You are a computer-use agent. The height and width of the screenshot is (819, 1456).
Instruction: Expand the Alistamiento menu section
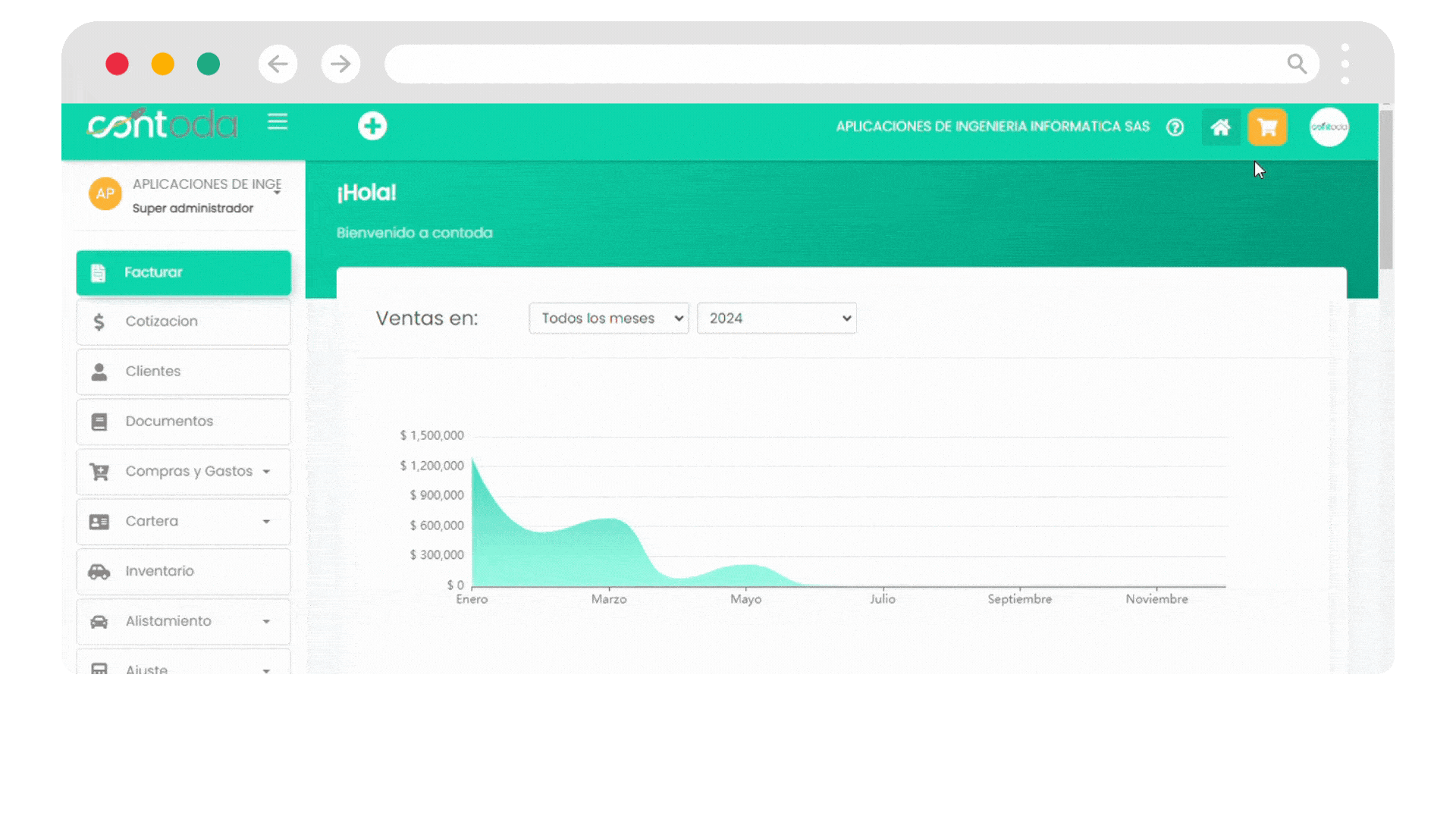point(184,622)
